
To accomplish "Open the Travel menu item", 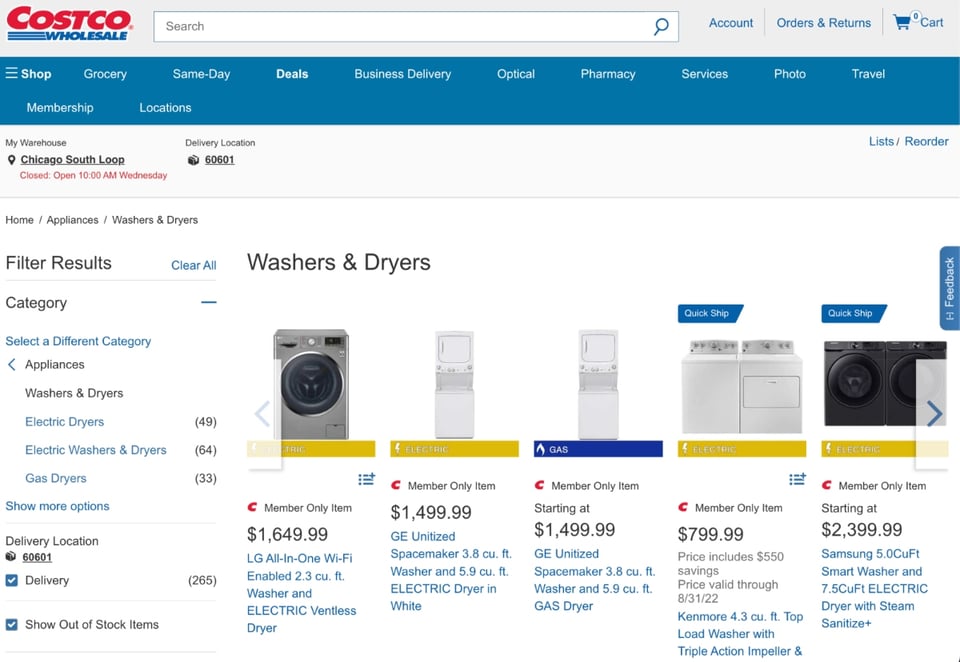I will pos(868,74).
